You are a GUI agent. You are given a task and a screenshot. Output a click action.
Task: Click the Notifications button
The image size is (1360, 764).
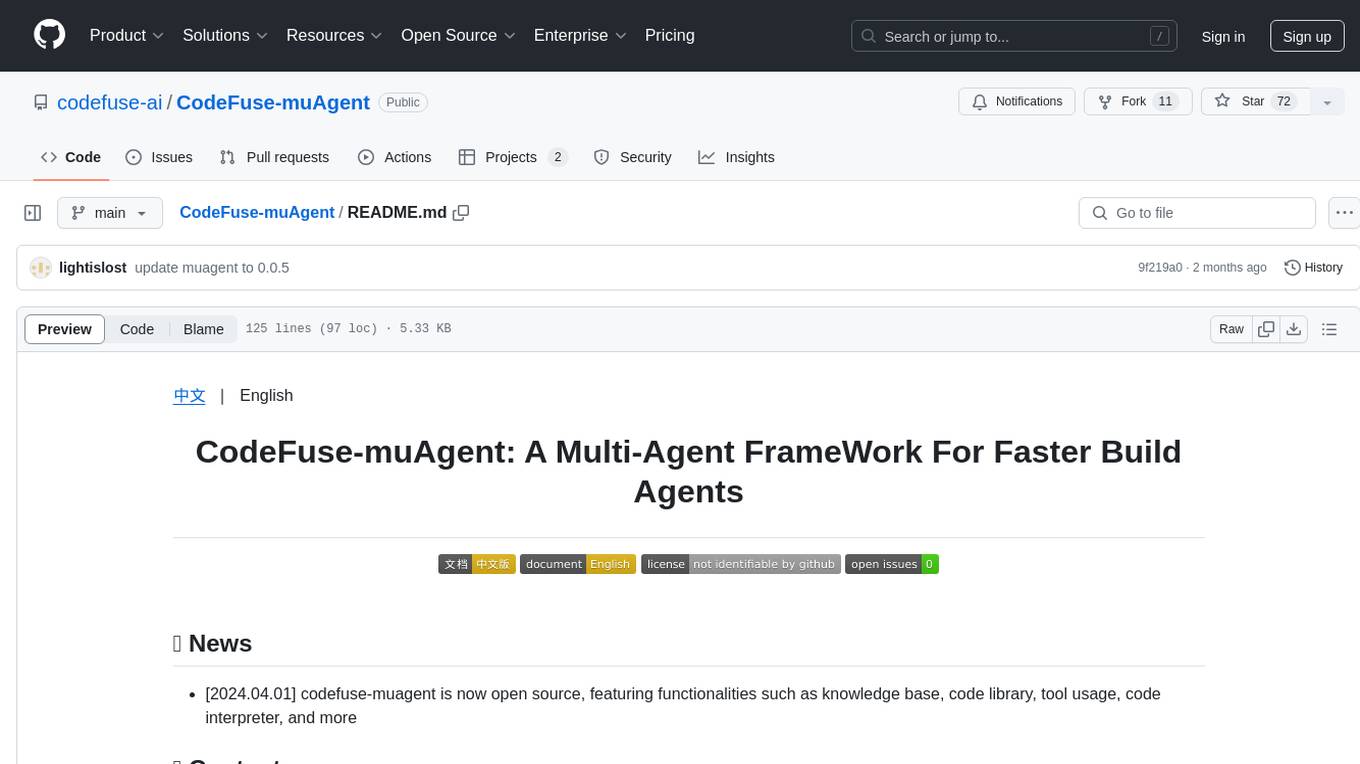coord(1017,102)
